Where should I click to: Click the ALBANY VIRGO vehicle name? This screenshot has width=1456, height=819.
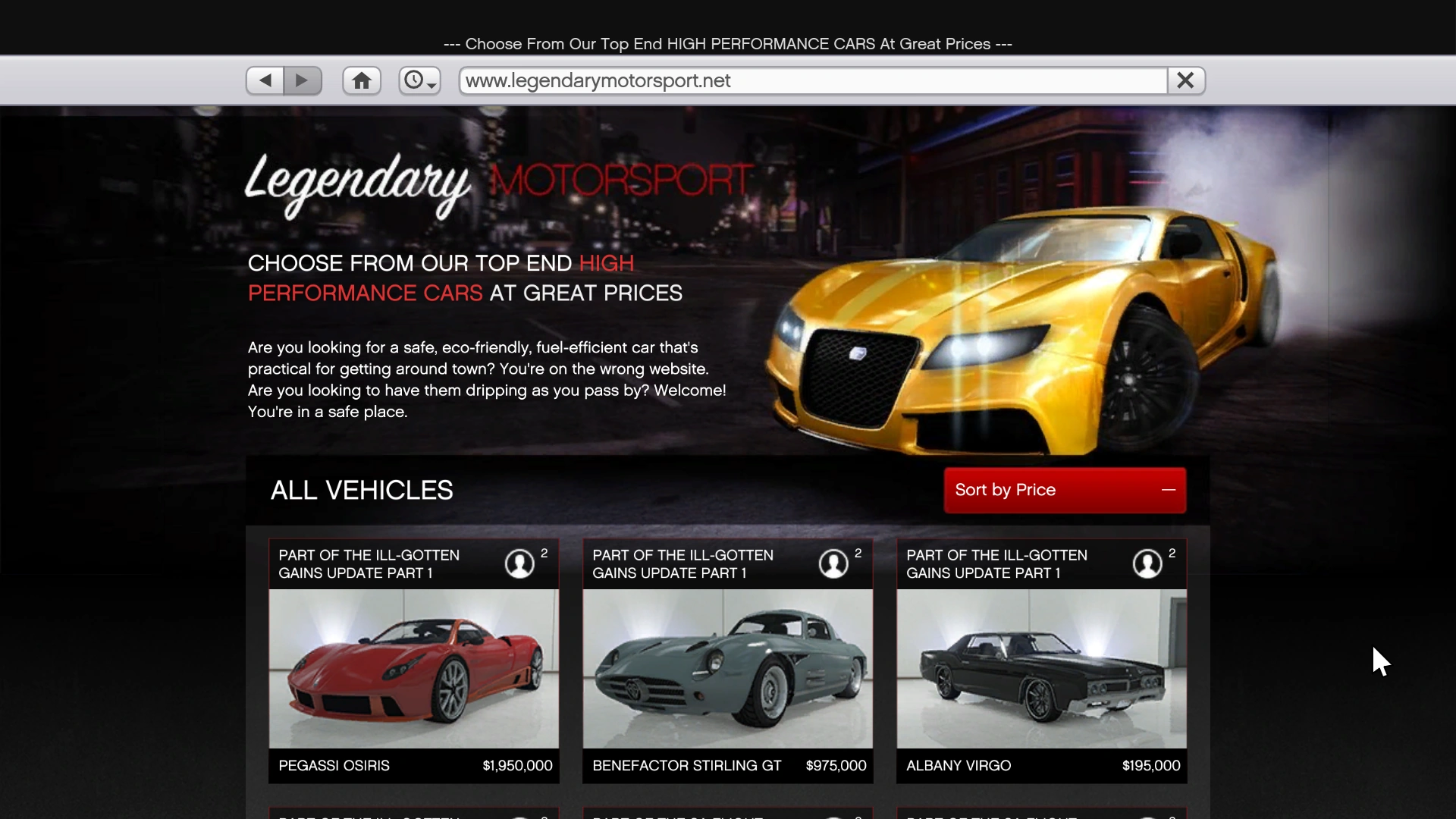[959, 765]
